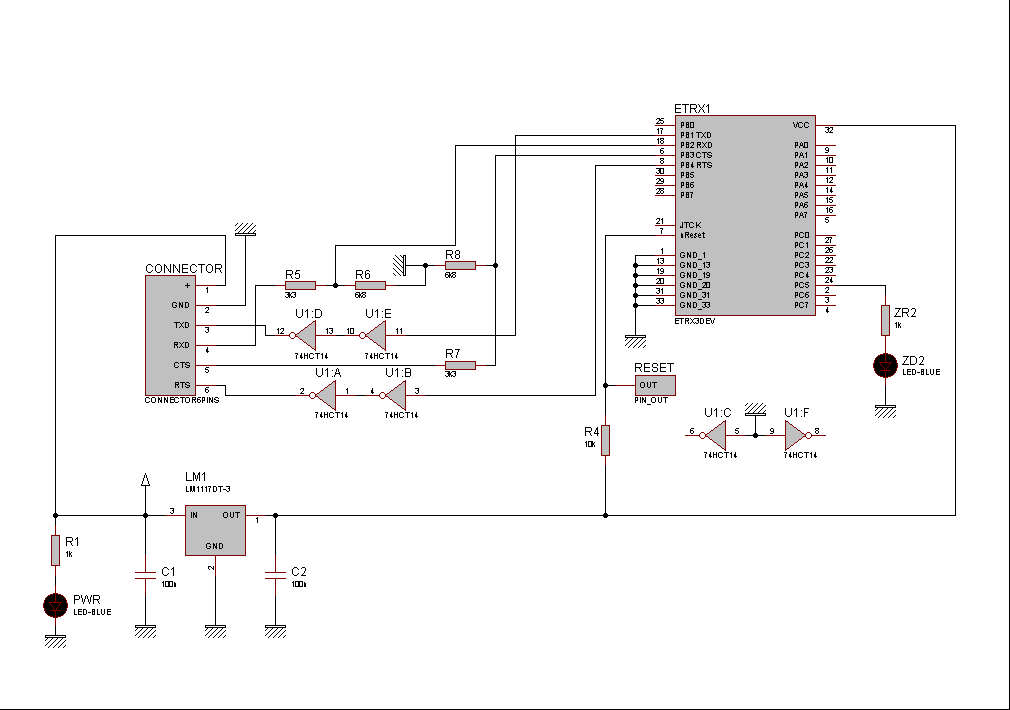
Task: Click the ground symbol below capacitor C2
Action: 275,631
